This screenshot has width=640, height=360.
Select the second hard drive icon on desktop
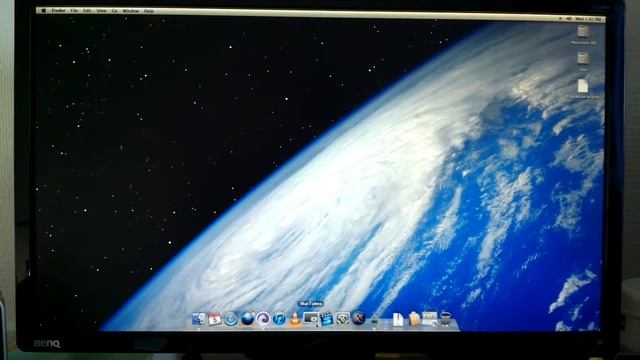pos(583,58)
